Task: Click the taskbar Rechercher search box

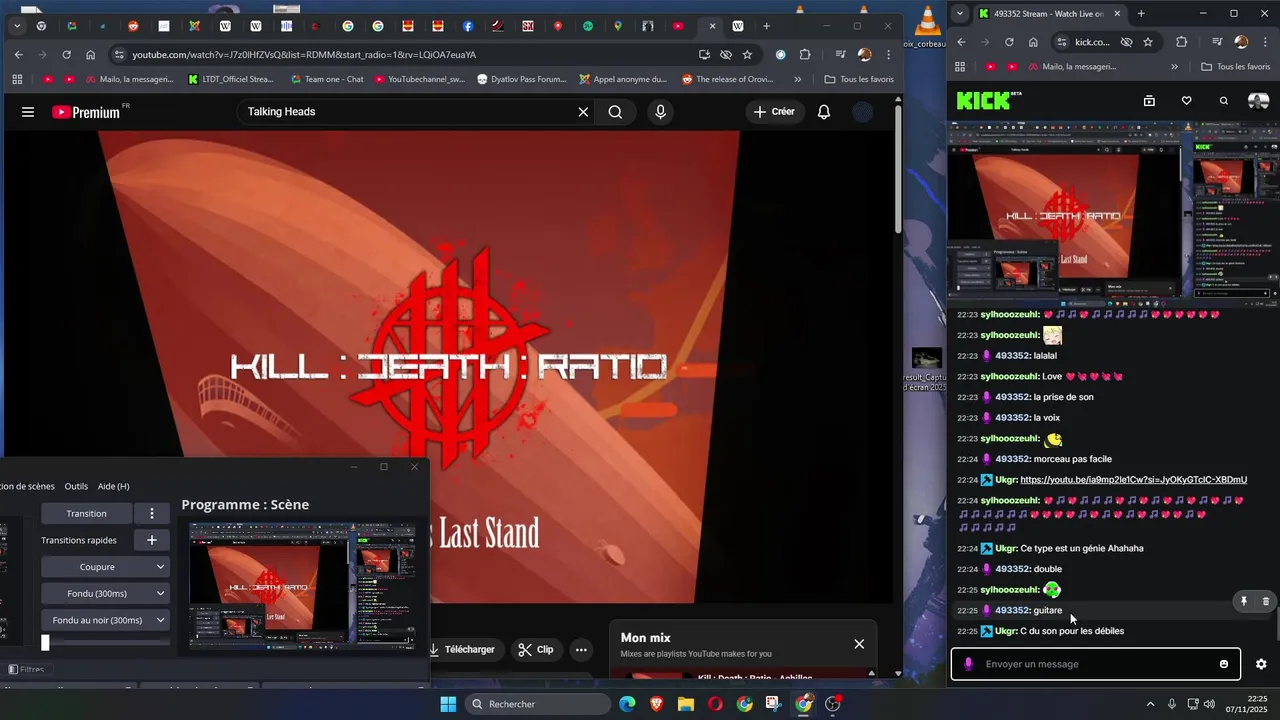Action: (538, 704)
